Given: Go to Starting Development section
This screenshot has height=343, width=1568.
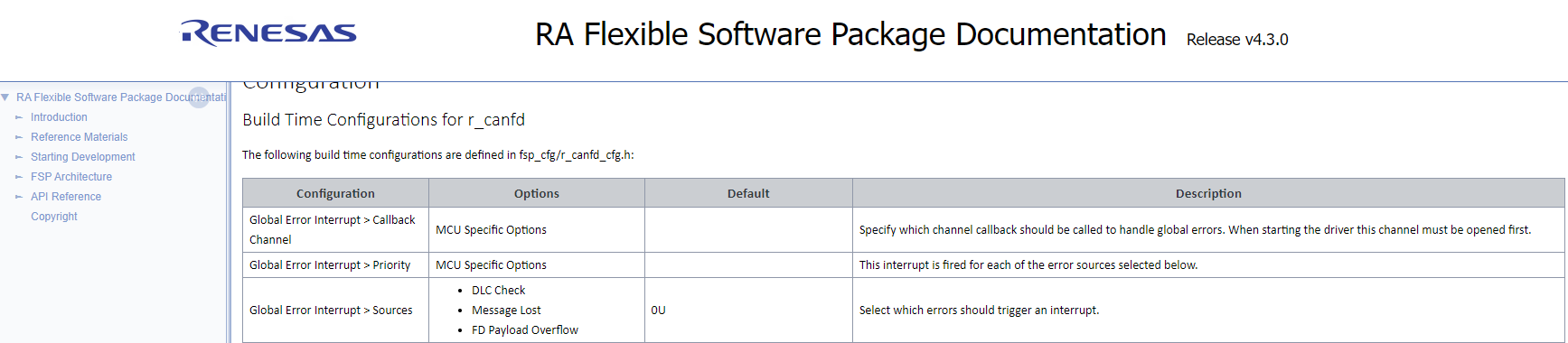Looking at the screenshot, I should pyautogui.click(x=83, y=157).
